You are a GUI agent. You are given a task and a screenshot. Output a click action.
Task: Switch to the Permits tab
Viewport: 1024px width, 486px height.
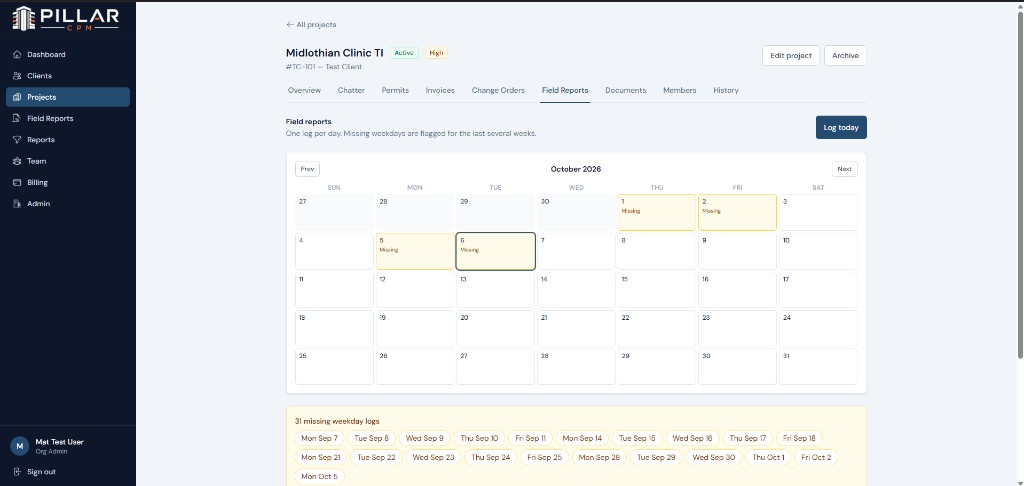click(395, 90)
